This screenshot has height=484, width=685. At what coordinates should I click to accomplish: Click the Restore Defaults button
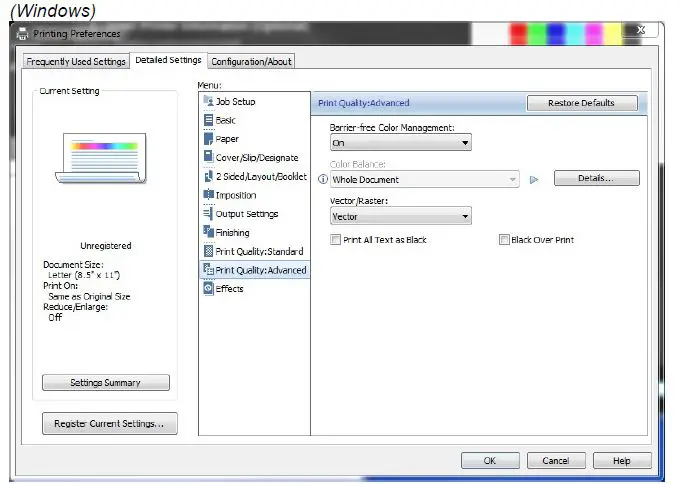pos(581,103)
